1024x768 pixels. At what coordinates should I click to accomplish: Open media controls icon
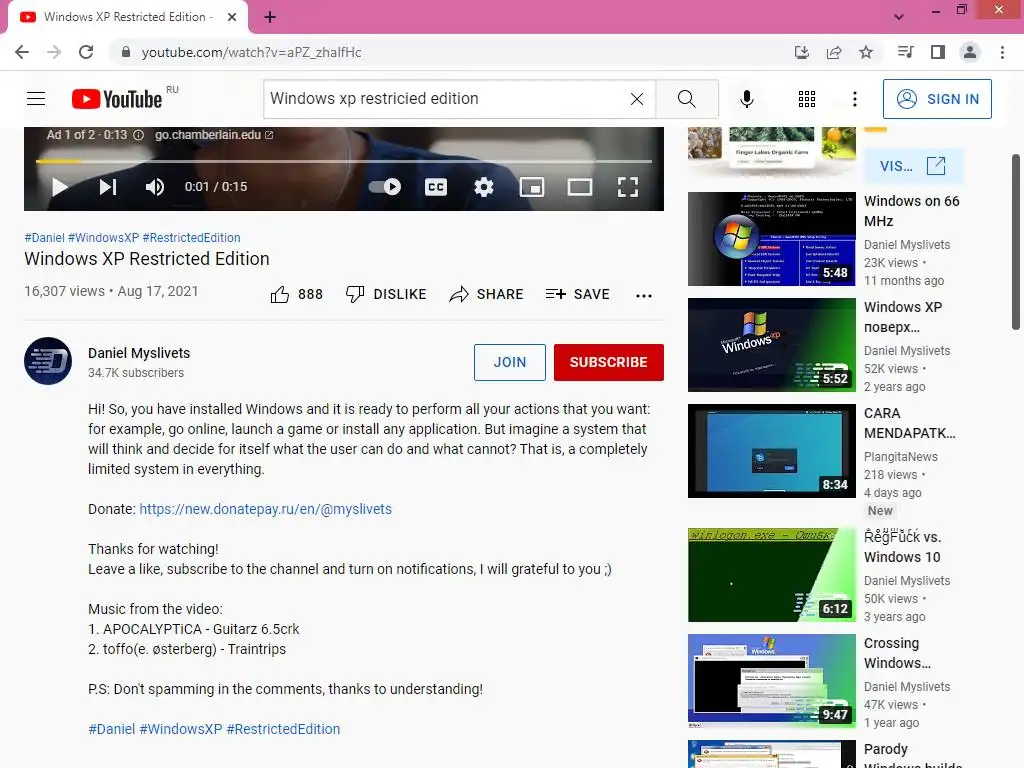tap(905, 52)
